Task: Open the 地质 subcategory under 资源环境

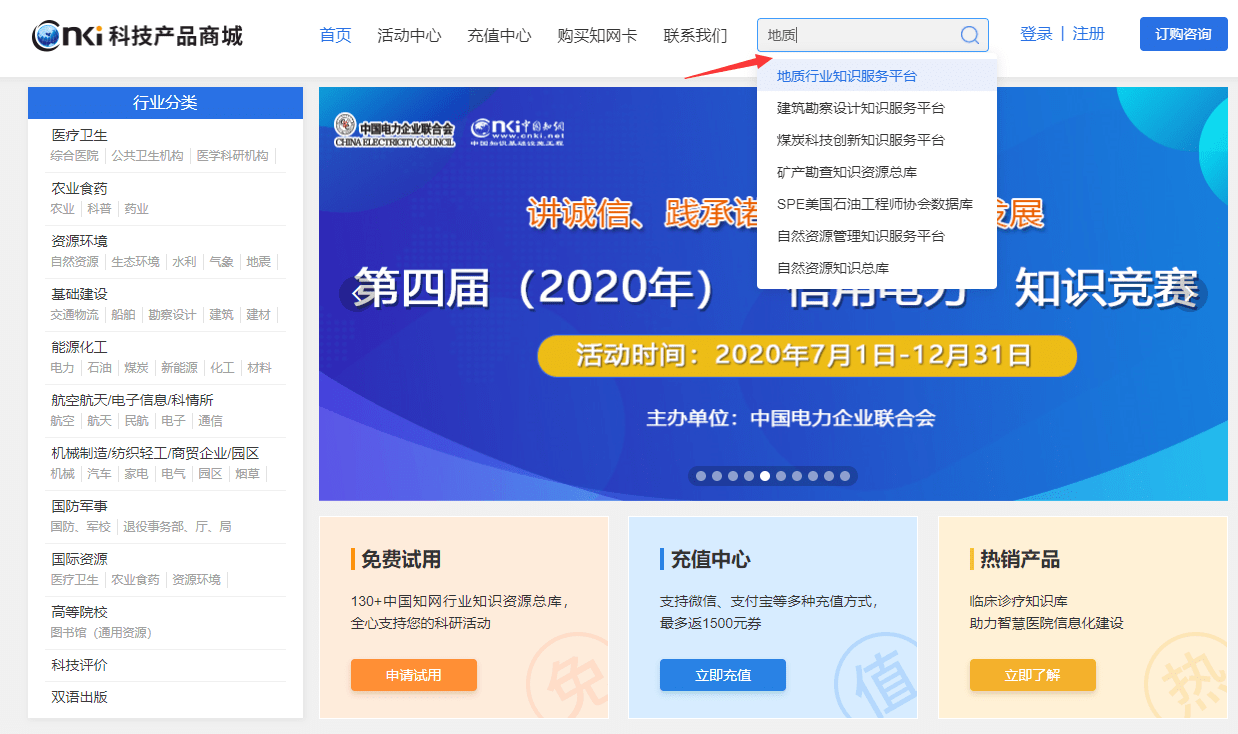Action: coord(259,262)
